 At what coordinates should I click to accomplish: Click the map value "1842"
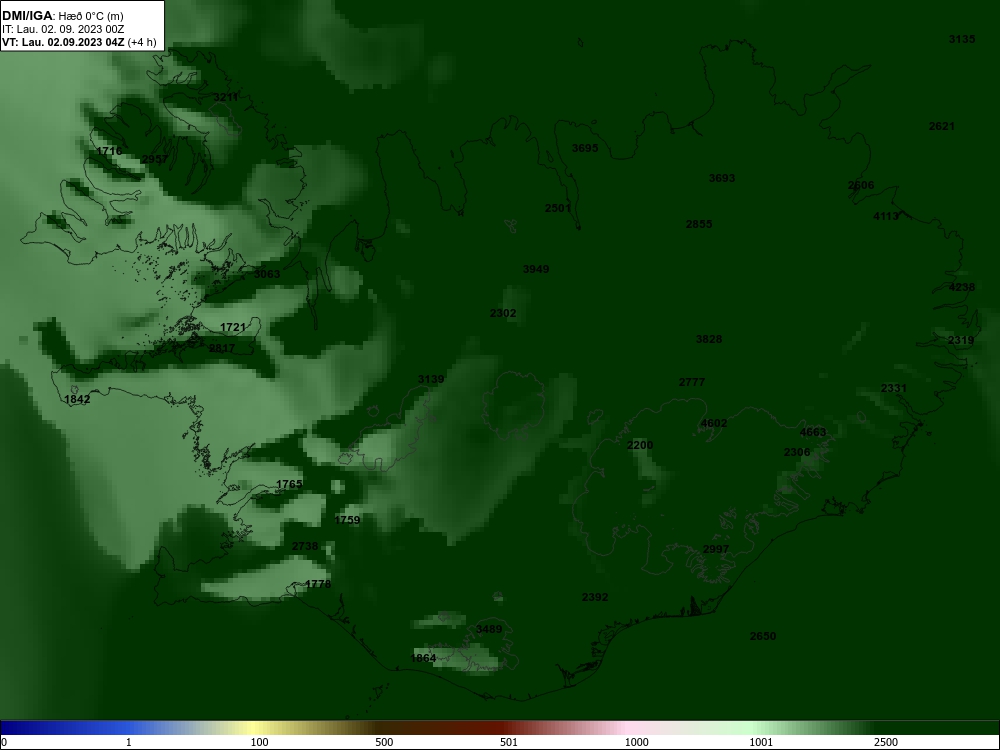click(x=77, y=399)
